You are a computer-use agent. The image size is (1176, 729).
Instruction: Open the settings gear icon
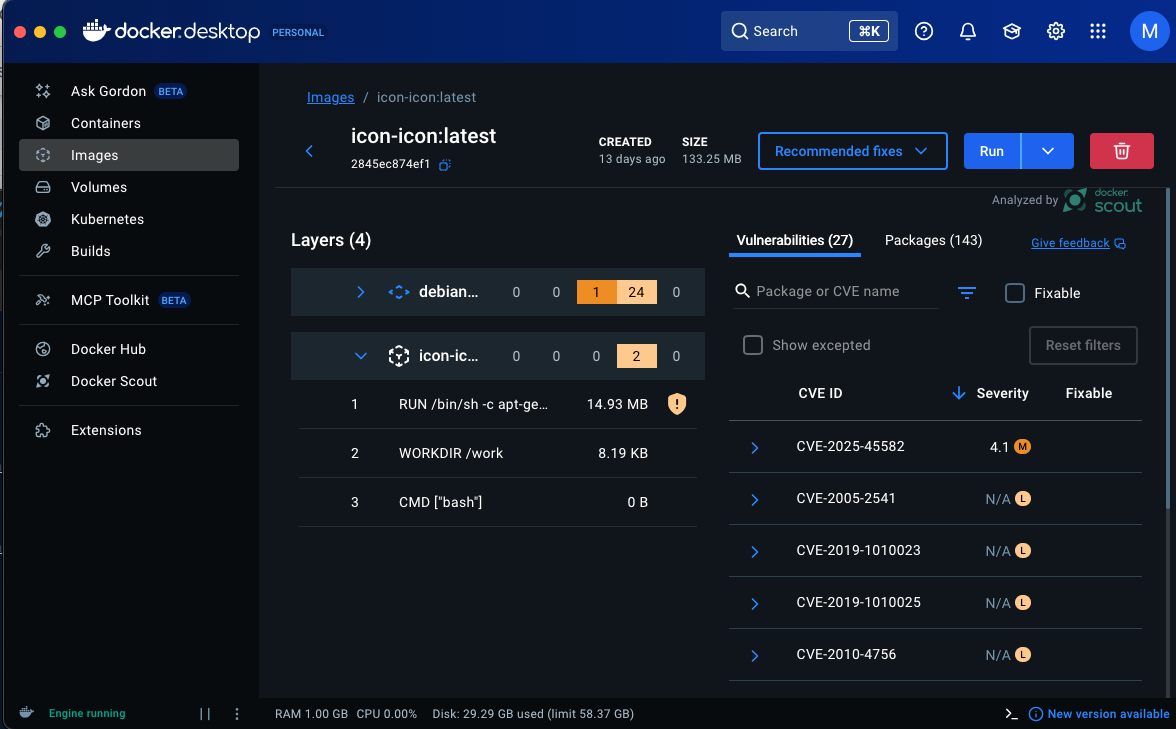[x=1056, y=31]
